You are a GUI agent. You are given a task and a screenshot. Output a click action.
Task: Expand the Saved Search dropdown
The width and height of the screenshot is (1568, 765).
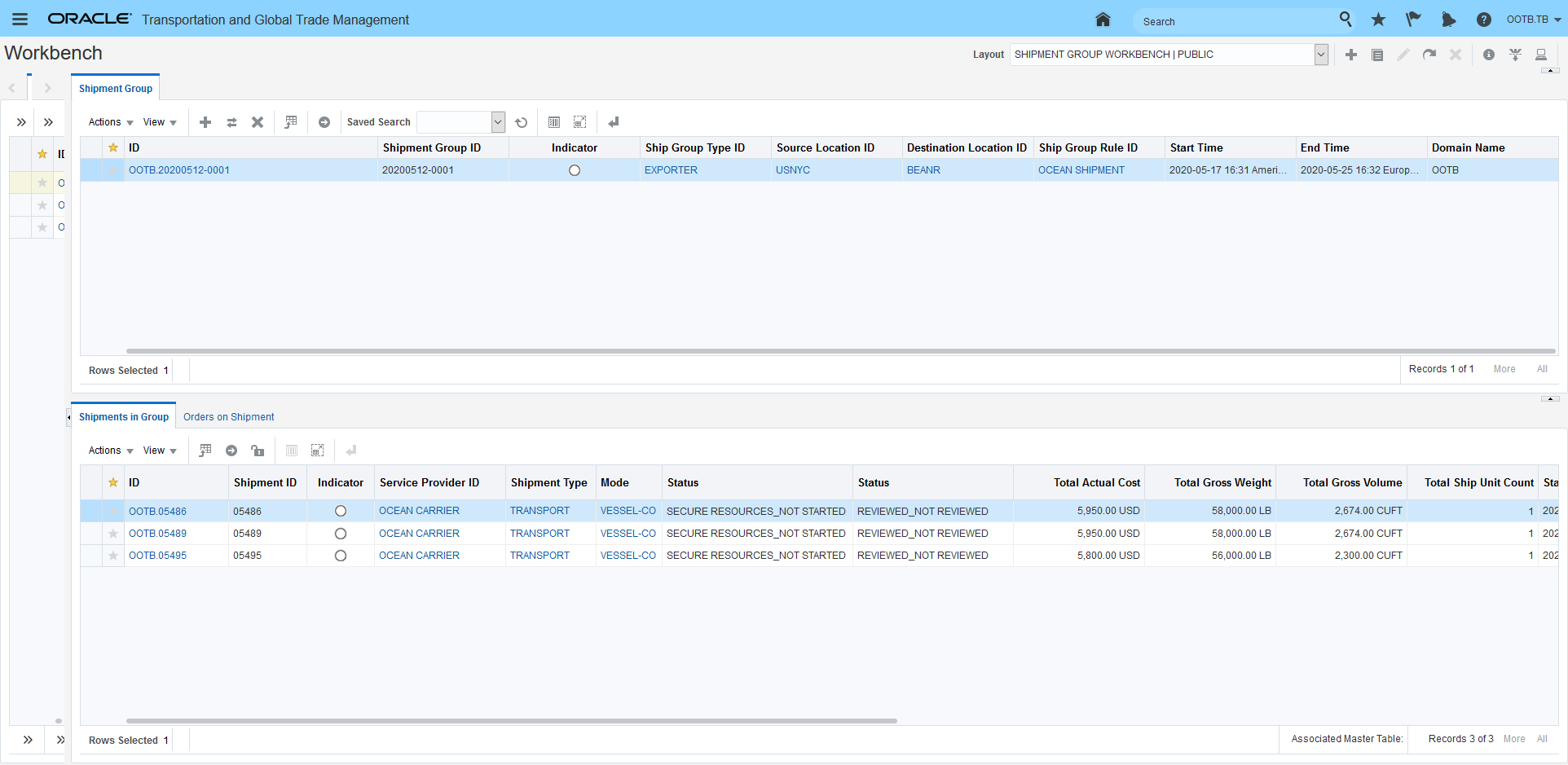tap(497, 122)
